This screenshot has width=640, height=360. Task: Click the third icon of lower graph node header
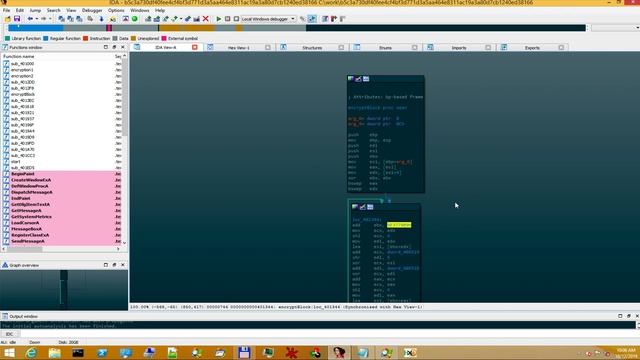370,207
